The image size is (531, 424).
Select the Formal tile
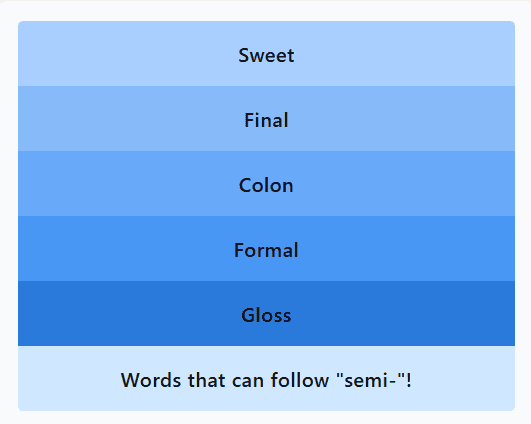coord(266,249)
